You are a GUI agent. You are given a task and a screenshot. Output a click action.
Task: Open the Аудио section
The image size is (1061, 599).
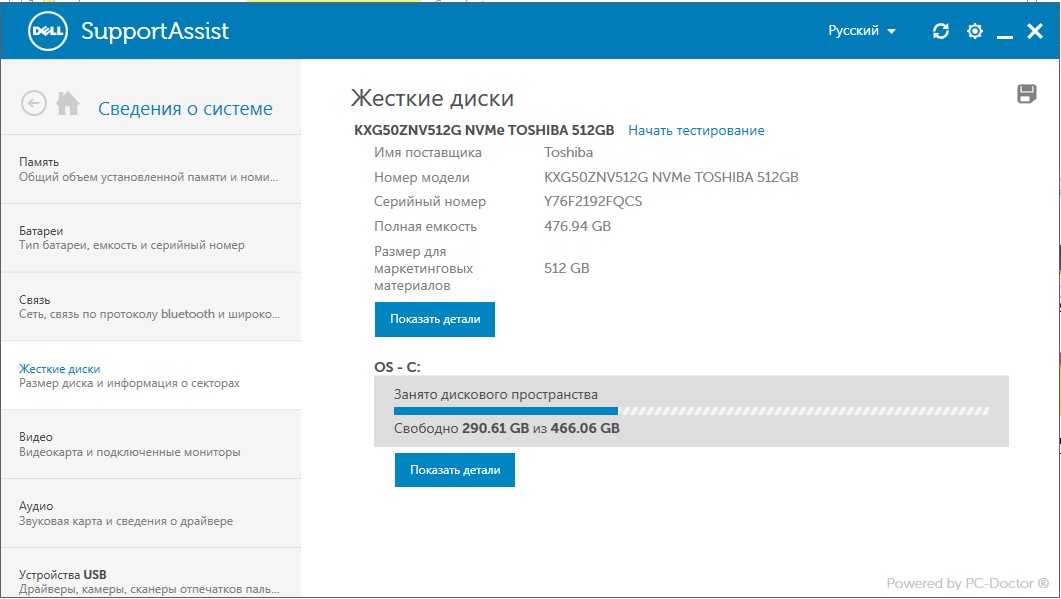pos(151,513)
